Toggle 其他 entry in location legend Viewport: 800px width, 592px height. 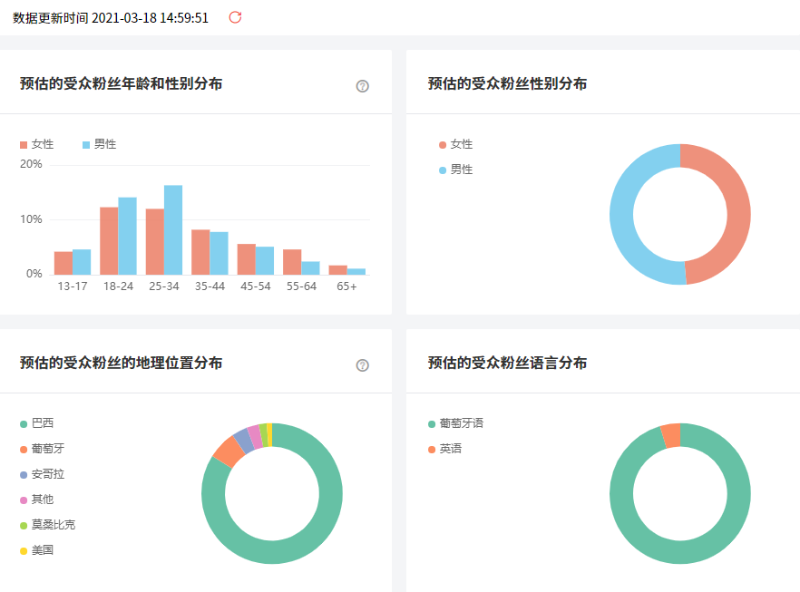coord(37,499)
